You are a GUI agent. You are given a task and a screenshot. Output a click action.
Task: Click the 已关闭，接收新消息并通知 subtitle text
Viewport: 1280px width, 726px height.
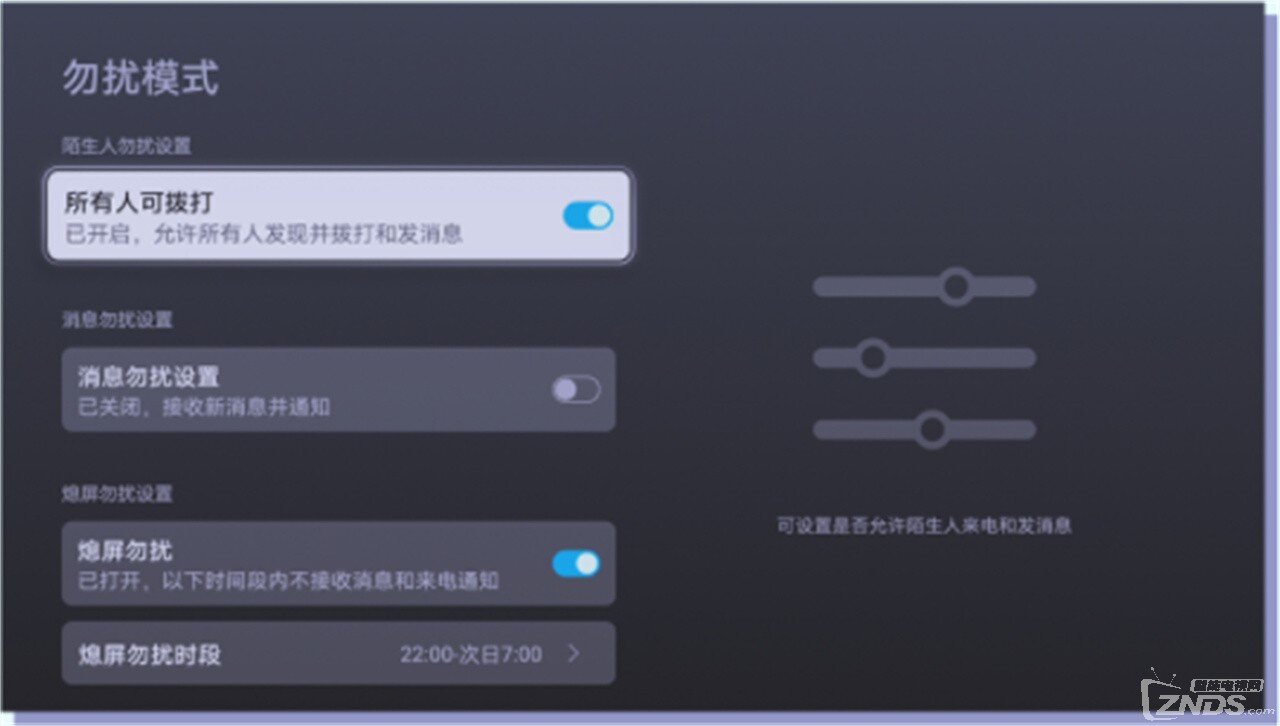(204, 407)
